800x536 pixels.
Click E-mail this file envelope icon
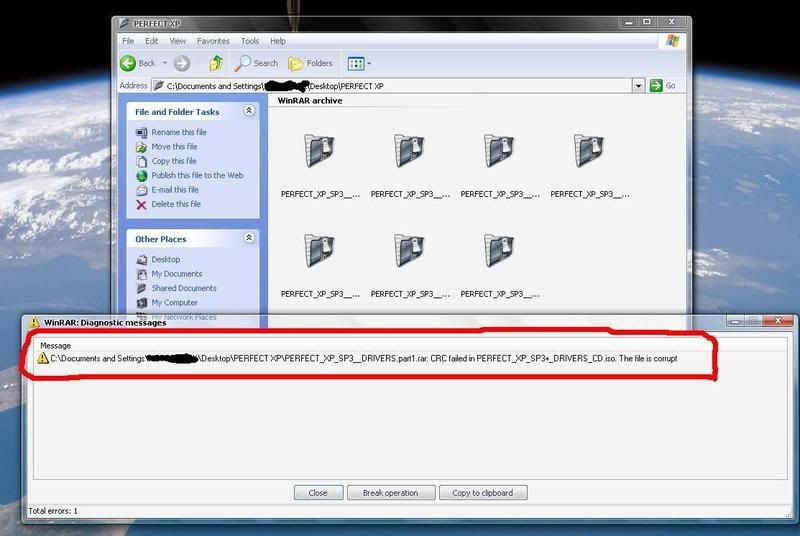click(x=141, y=190)
